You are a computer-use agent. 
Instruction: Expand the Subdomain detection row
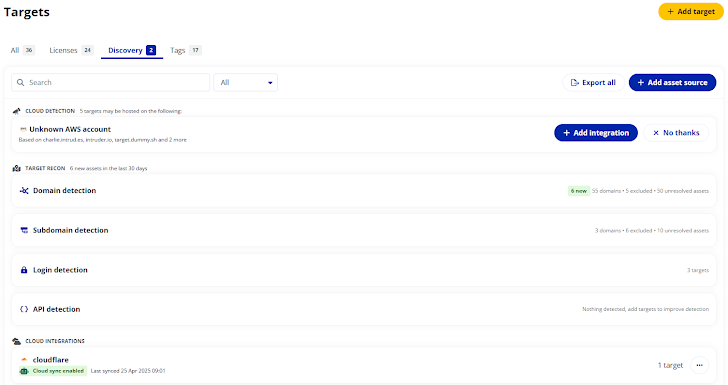point(364,230)
